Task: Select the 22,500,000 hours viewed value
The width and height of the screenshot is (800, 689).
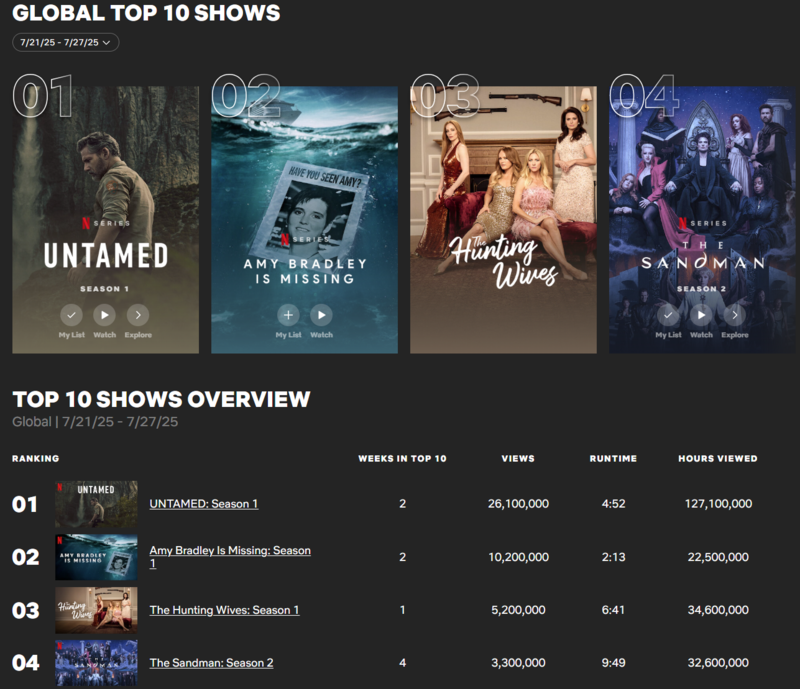Action: (x=718, y=557)
